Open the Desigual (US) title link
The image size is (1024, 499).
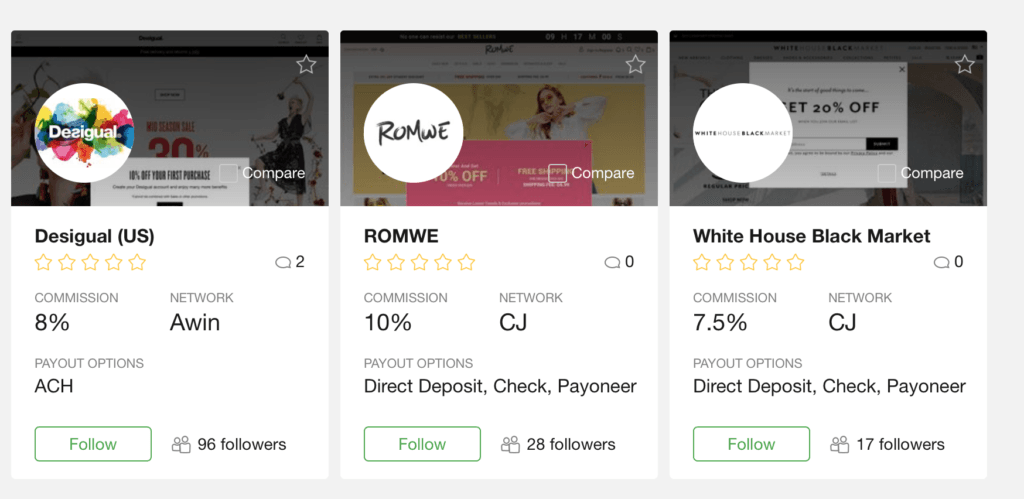pyautogui.click(x=95, y=236)
